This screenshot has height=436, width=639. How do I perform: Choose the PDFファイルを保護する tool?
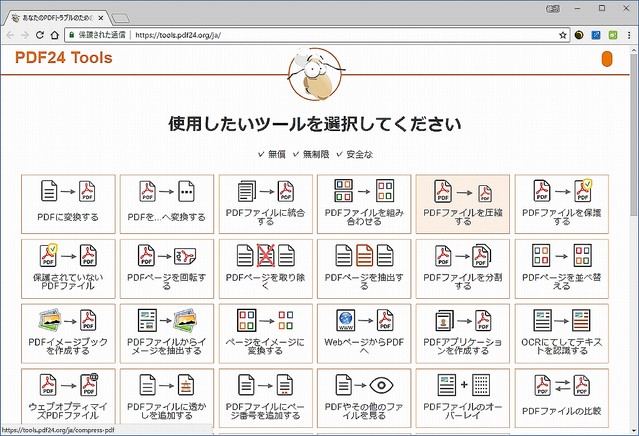click(561, 204)
